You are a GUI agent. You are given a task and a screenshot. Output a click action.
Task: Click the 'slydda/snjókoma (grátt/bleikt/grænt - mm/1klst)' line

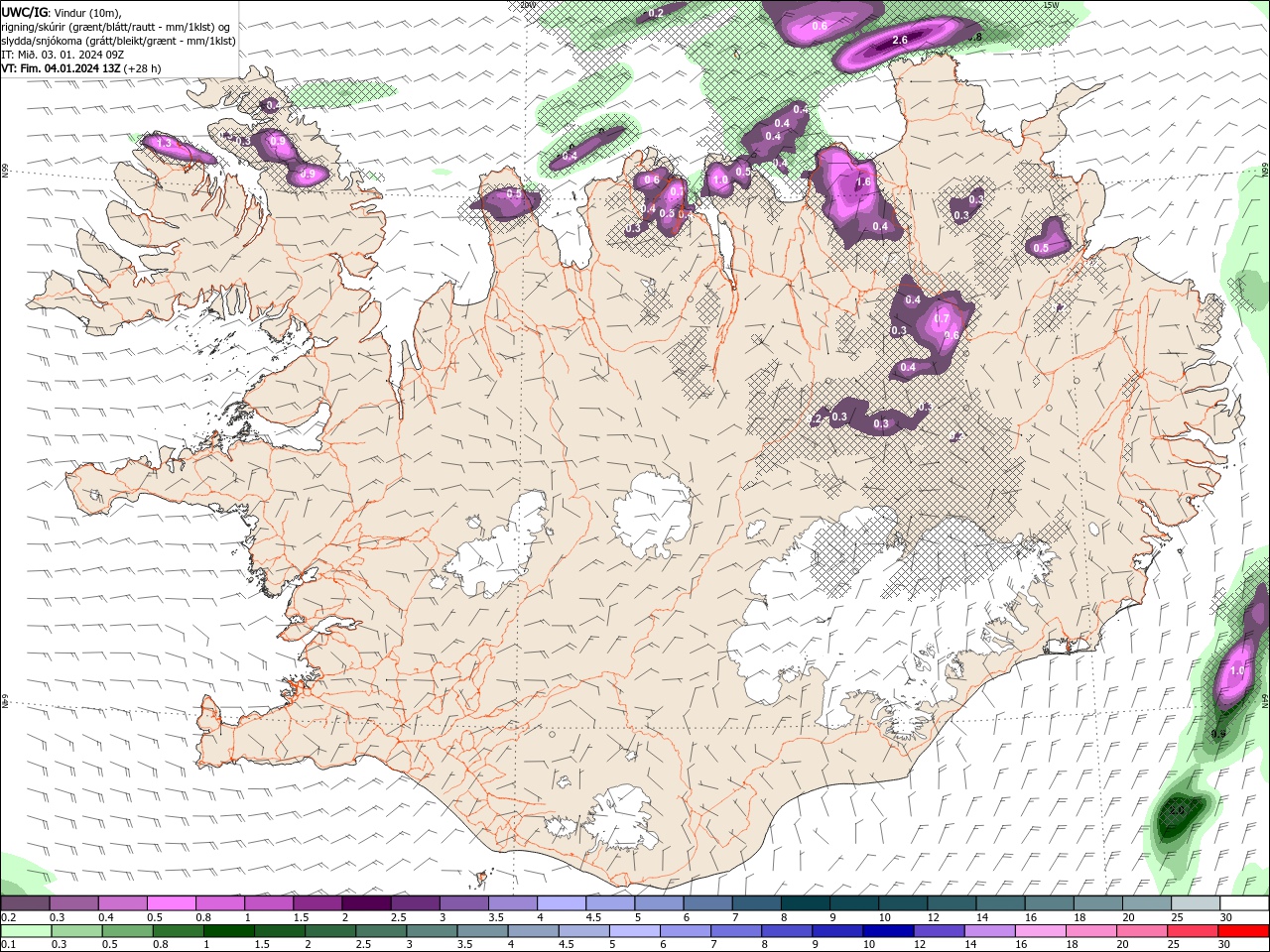(119, 41)
